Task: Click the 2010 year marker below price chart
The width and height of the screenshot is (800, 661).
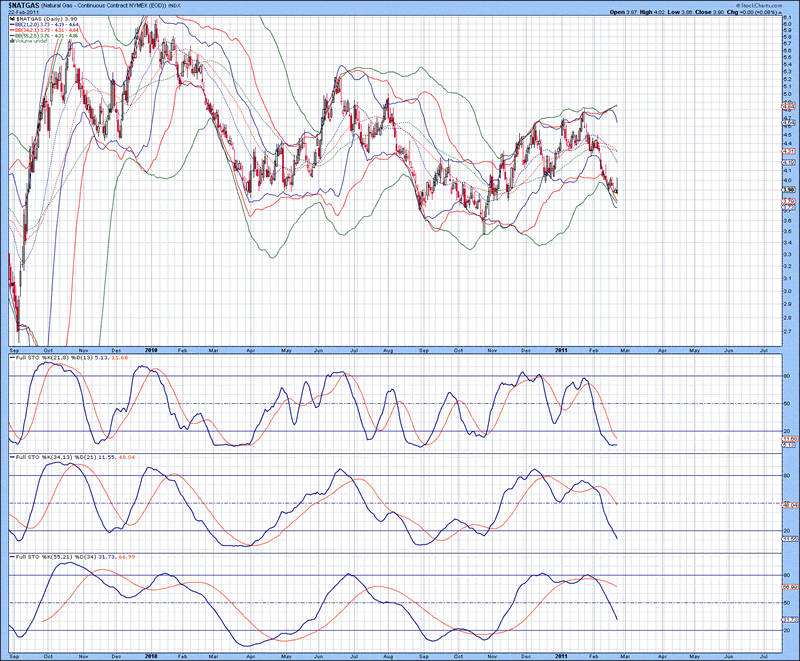Action: tap(152, 351)
